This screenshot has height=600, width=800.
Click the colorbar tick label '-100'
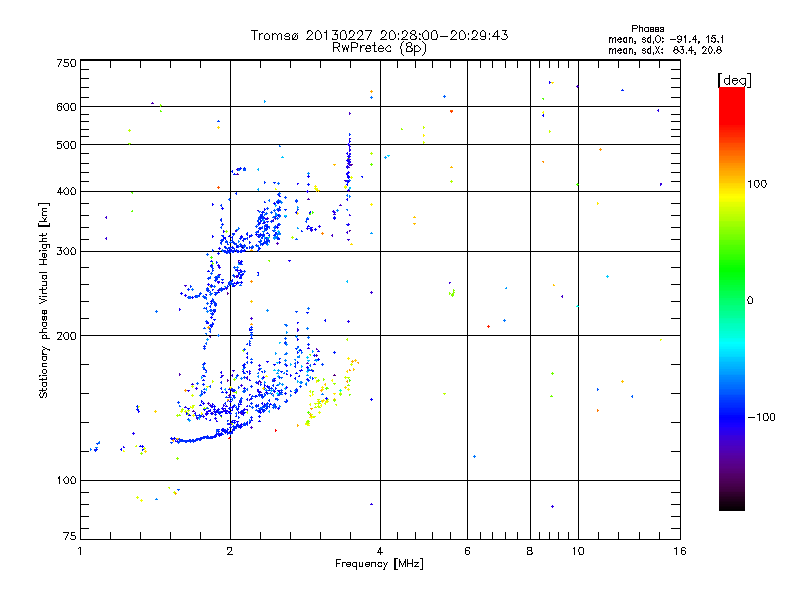click(x=762, y=417)
